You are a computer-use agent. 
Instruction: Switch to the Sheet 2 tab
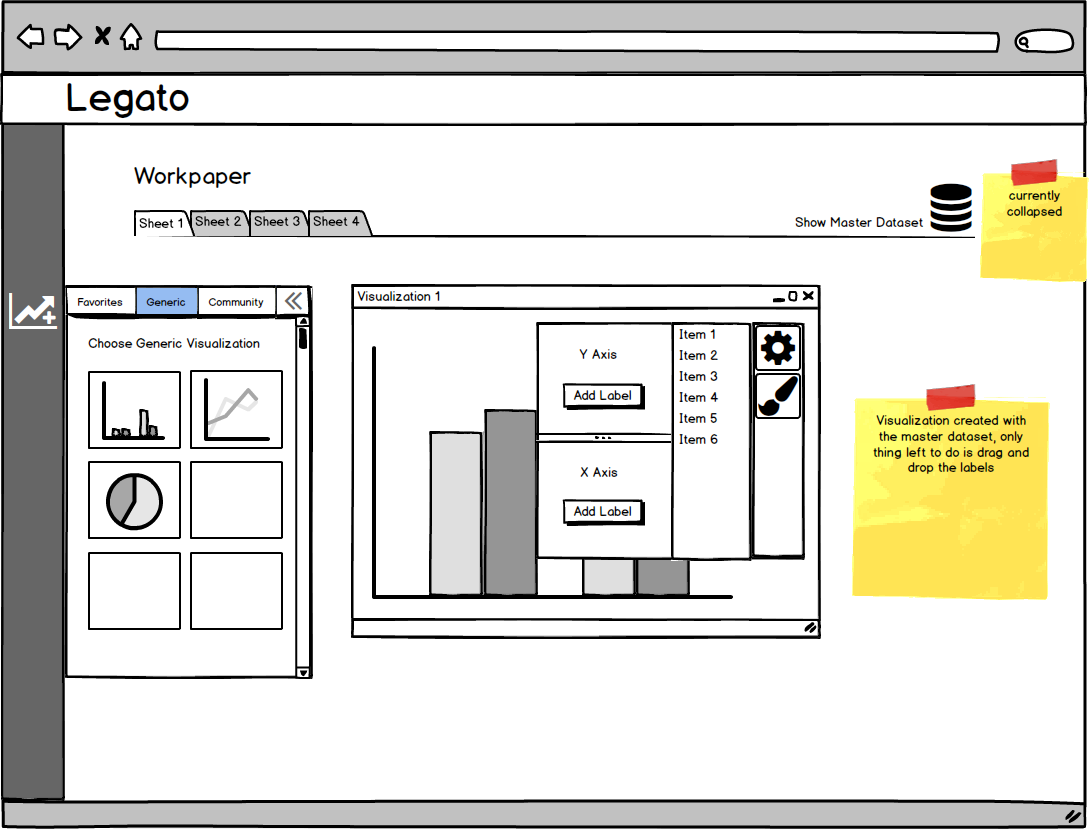pos(218,222)
